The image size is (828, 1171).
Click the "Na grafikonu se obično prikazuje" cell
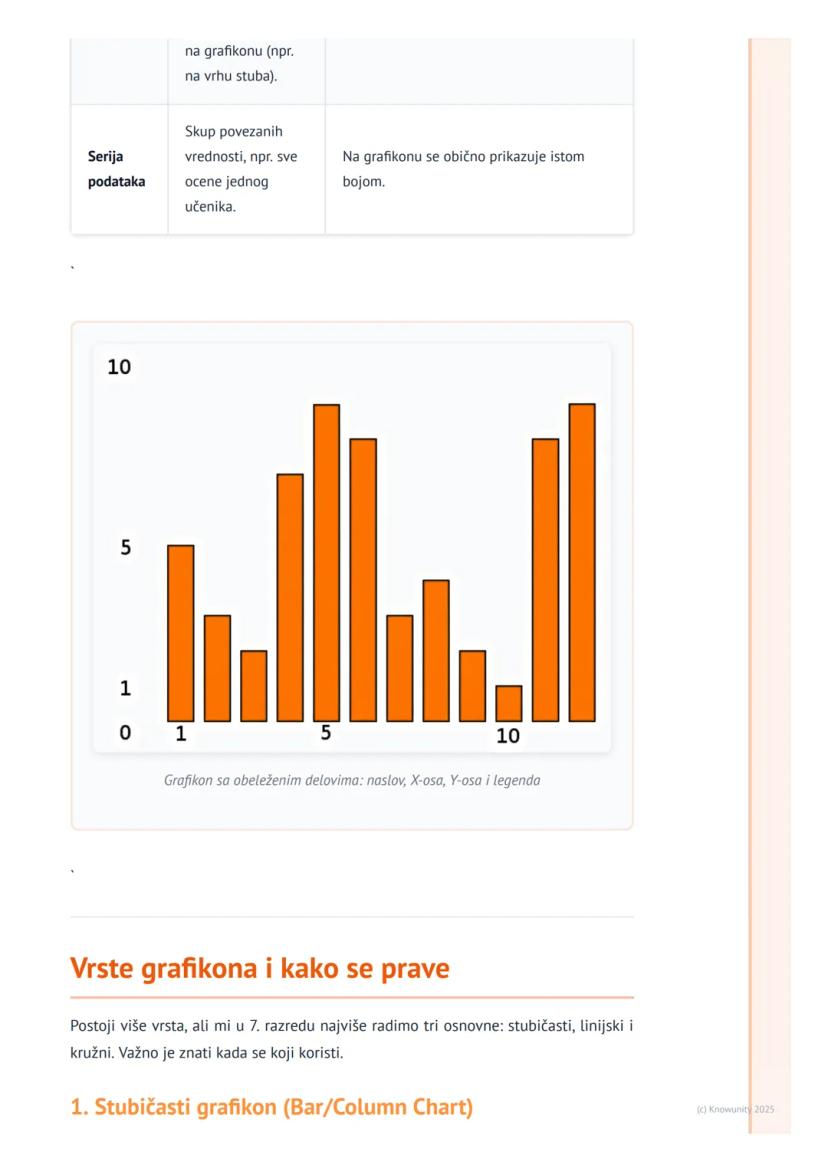463,169
